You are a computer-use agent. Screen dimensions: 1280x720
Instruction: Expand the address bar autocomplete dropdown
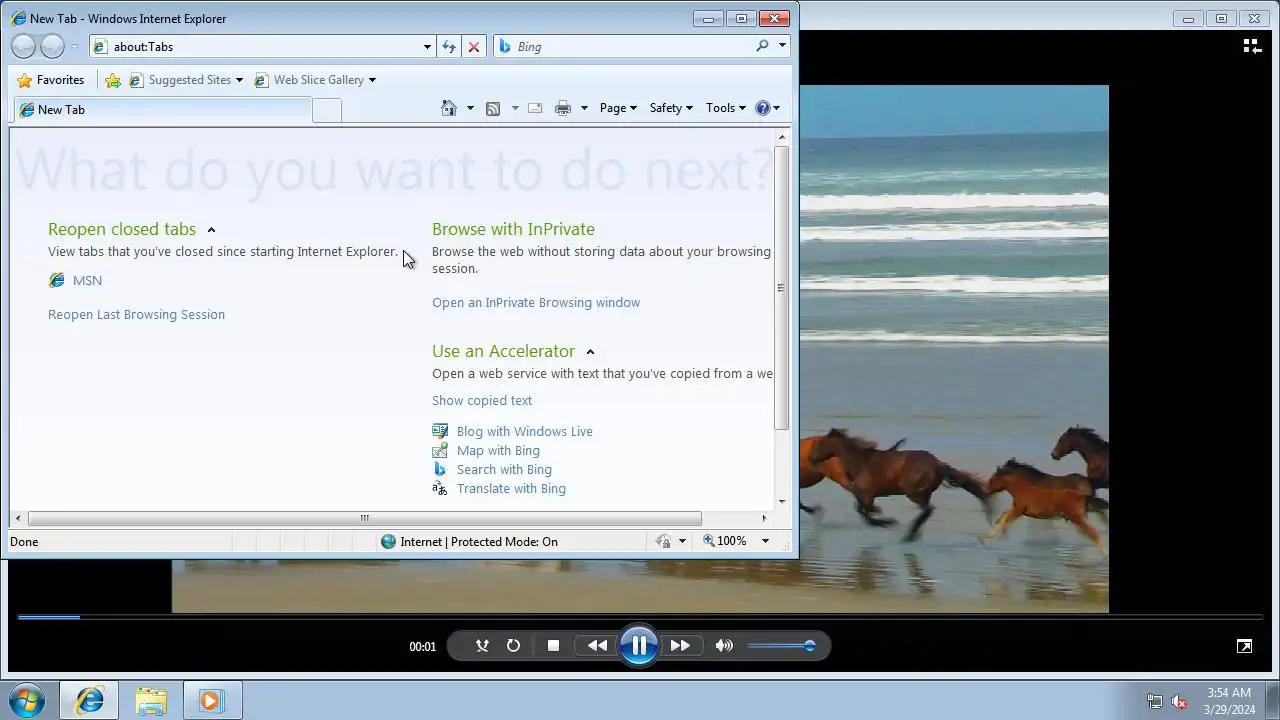pyautogui.click(x=427, y=46)
